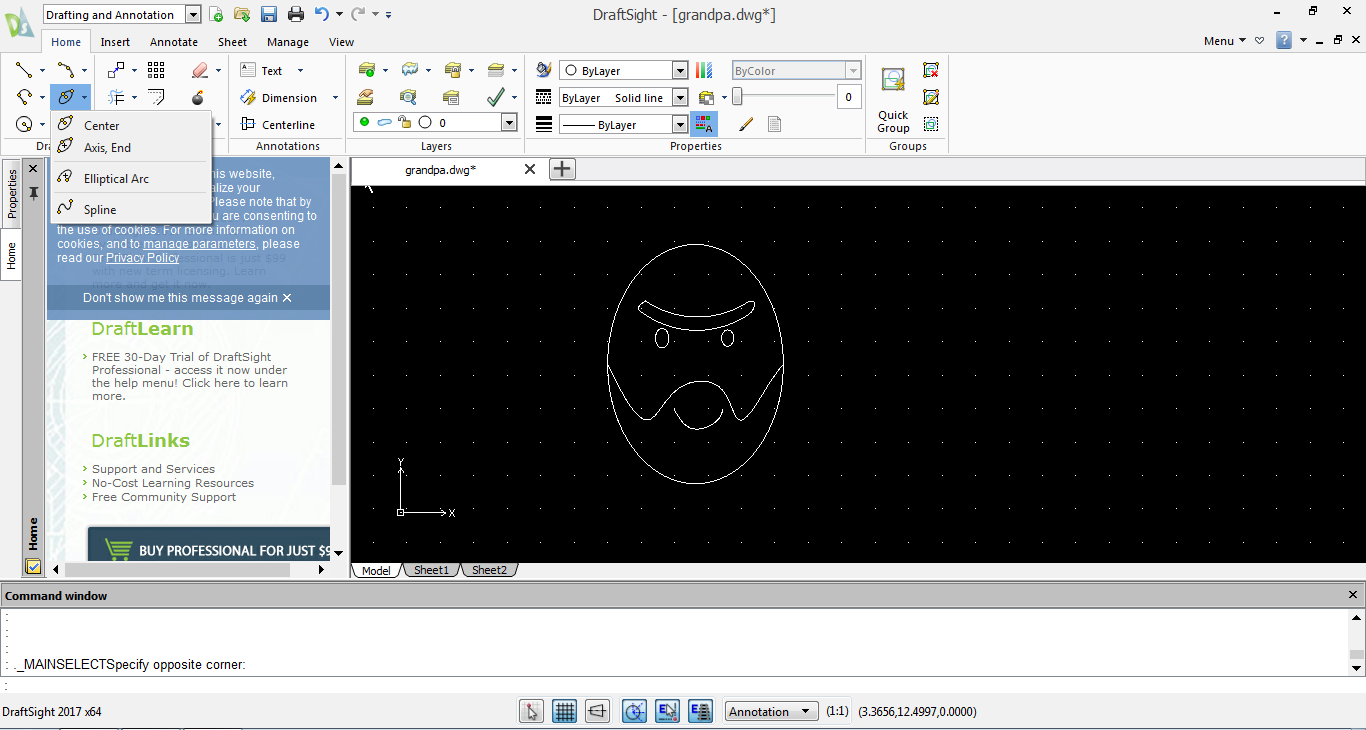Click the Save disk icon
Image resolution: width=1366 pixels, height=730 pixels.
[x=269, y=14]
